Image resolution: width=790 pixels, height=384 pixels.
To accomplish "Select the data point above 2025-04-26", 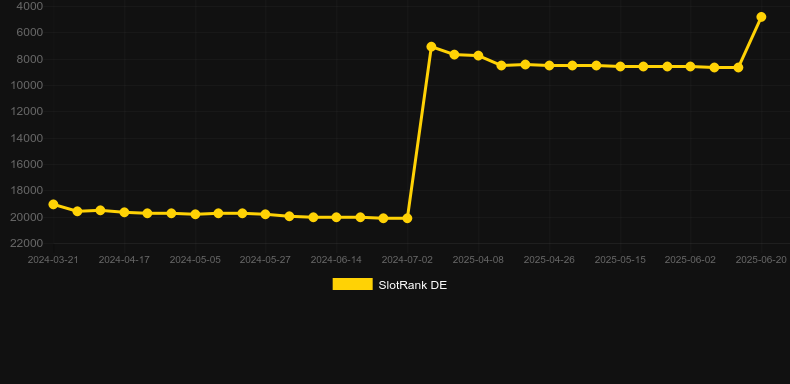I will (x=549, y=66).
